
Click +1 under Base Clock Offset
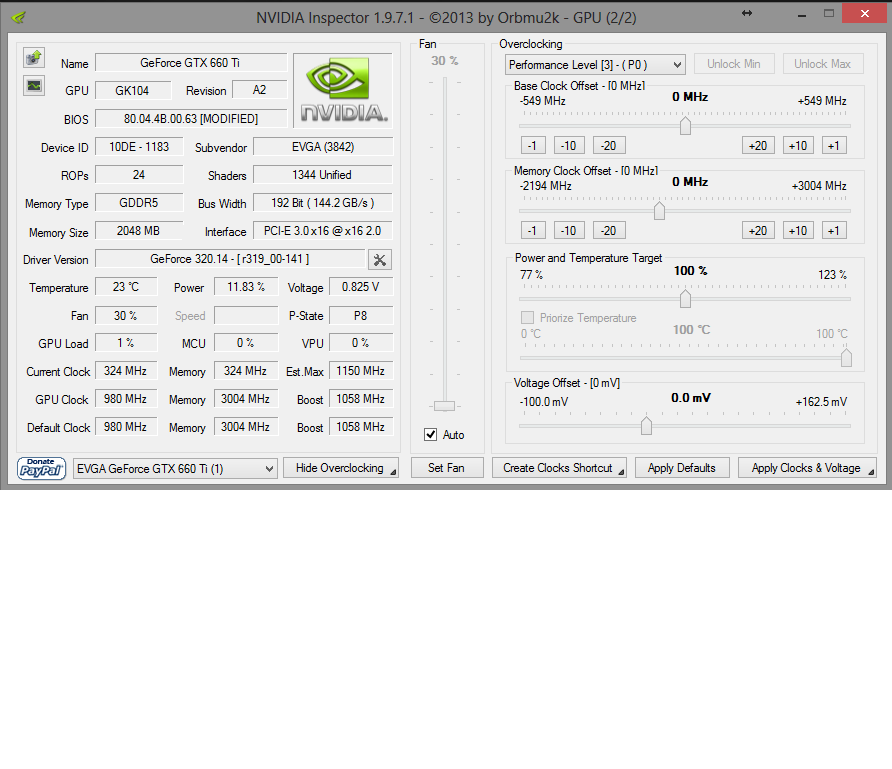834,146
